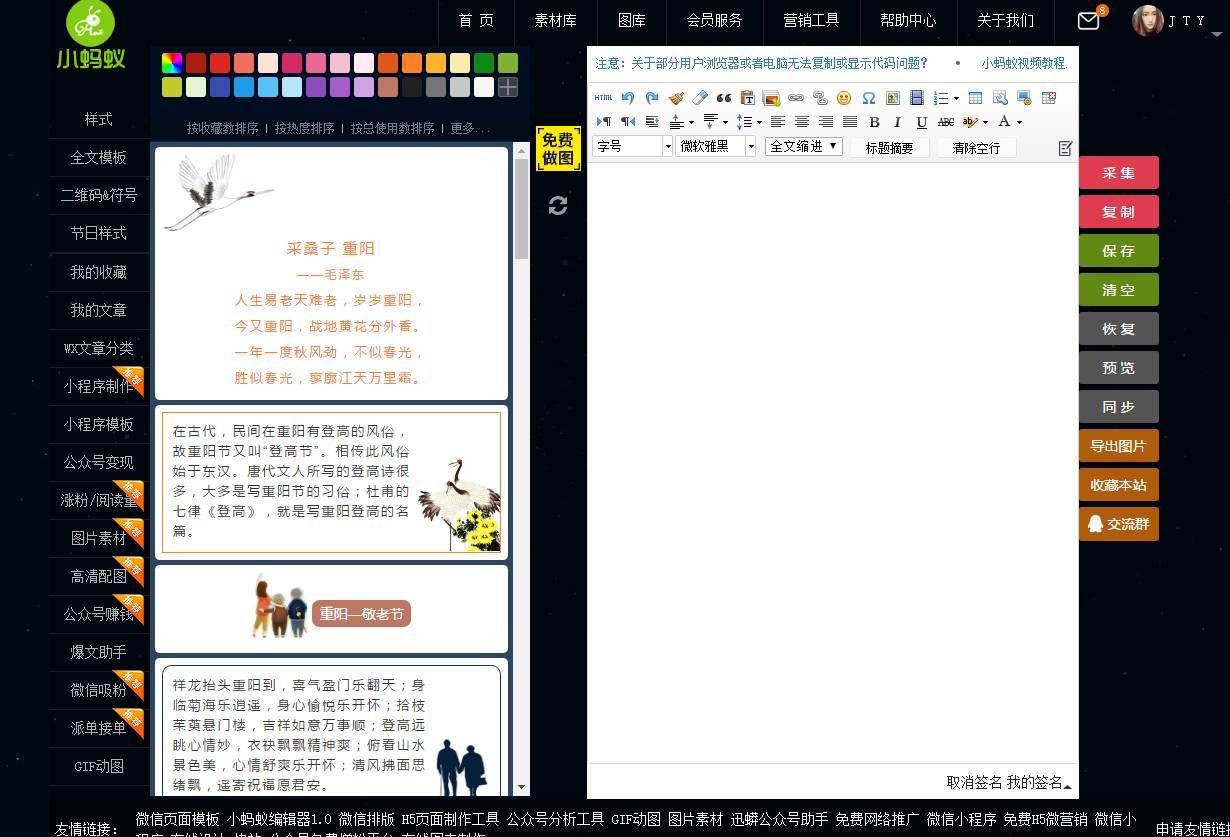Click the 预览 preview button
The image size is (1230, 837).
coord(1118,367)
